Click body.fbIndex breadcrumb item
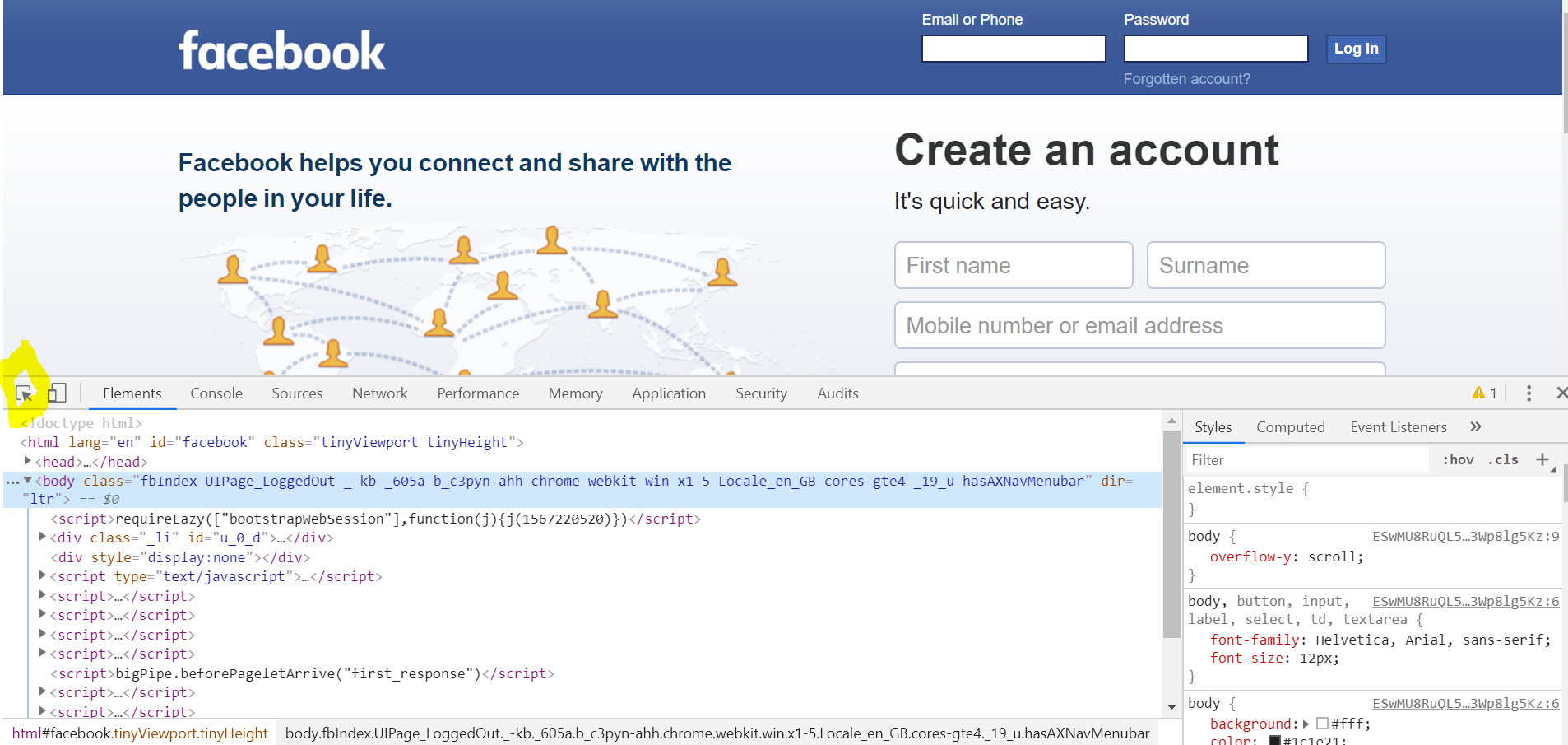 point(717,733)
